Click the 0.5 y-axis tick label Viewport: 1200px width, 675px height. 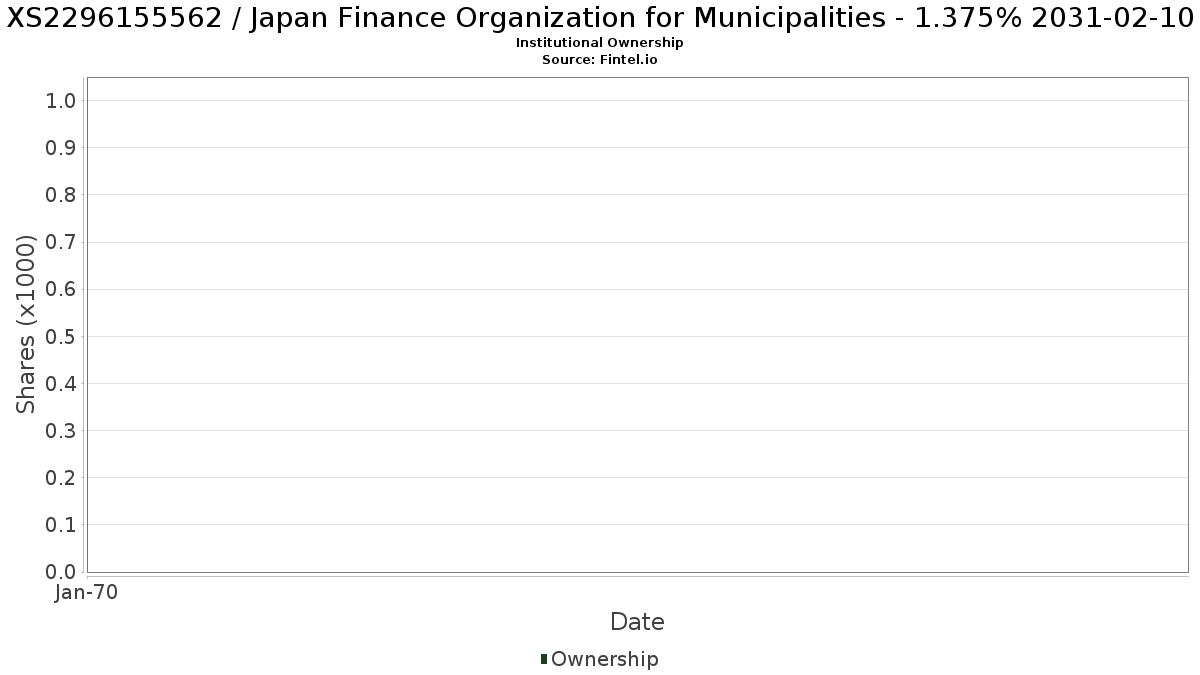pos(61,336)
